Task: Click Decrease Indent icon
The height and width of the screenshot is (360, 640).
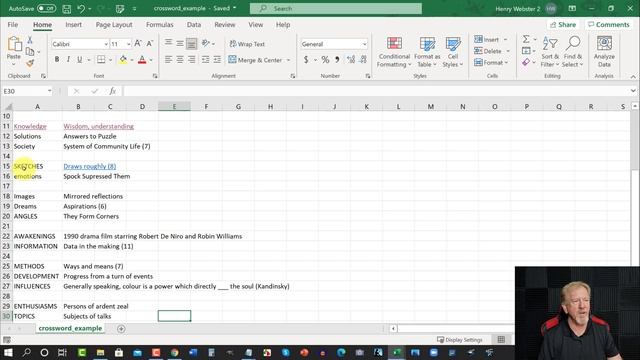Action: [205, 60]
